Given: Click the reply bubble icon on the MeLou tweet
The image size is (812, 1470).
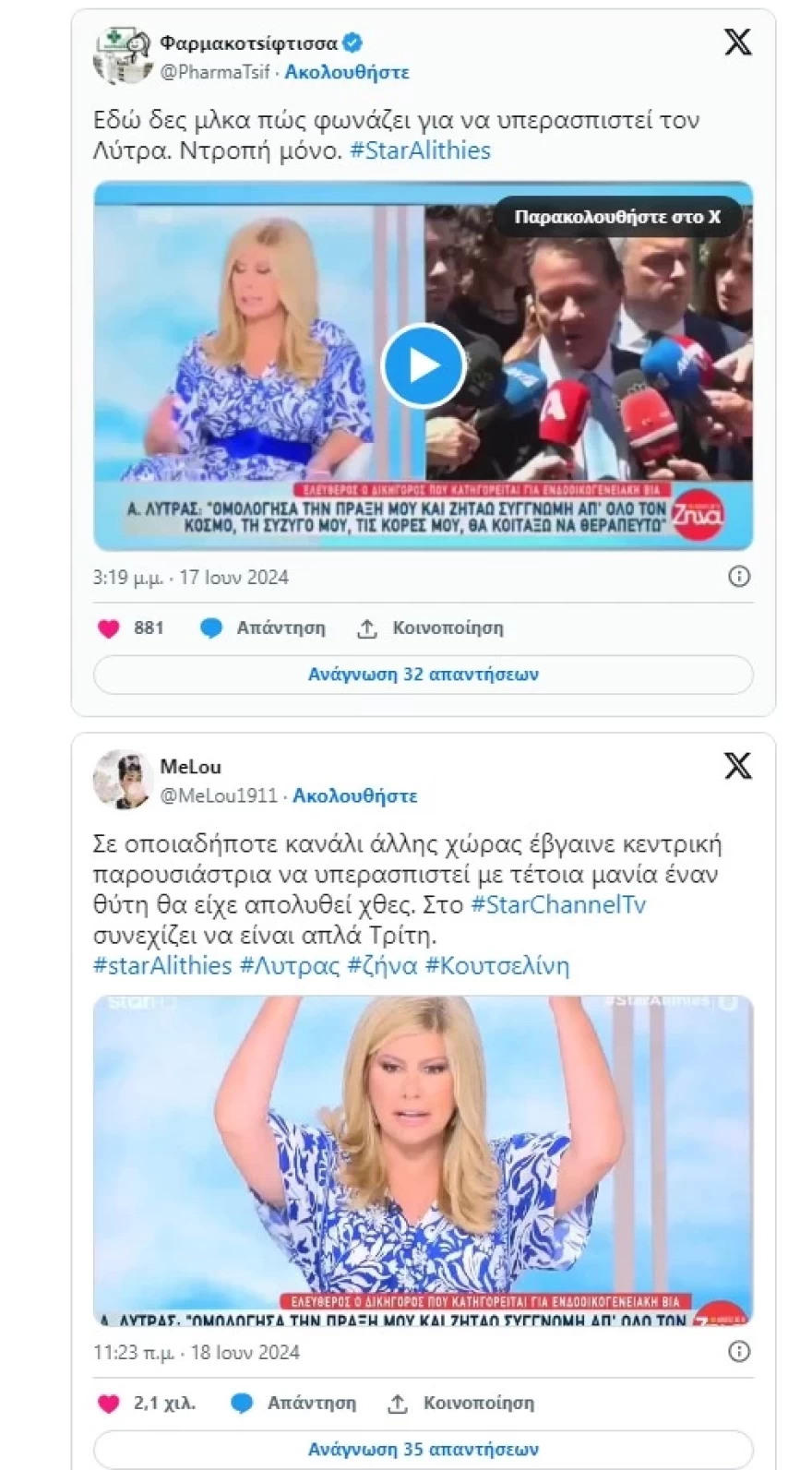Looking at the screenshot, I should pos(242,1404).
